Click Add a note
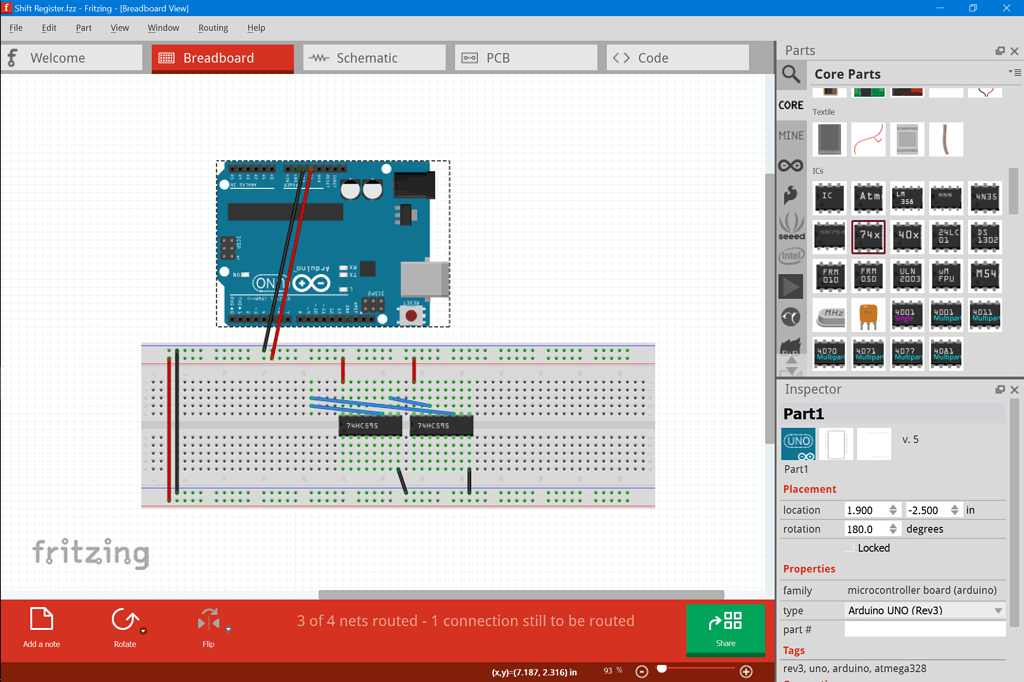This screenshot has height=682, width=1024. point(41,620)
